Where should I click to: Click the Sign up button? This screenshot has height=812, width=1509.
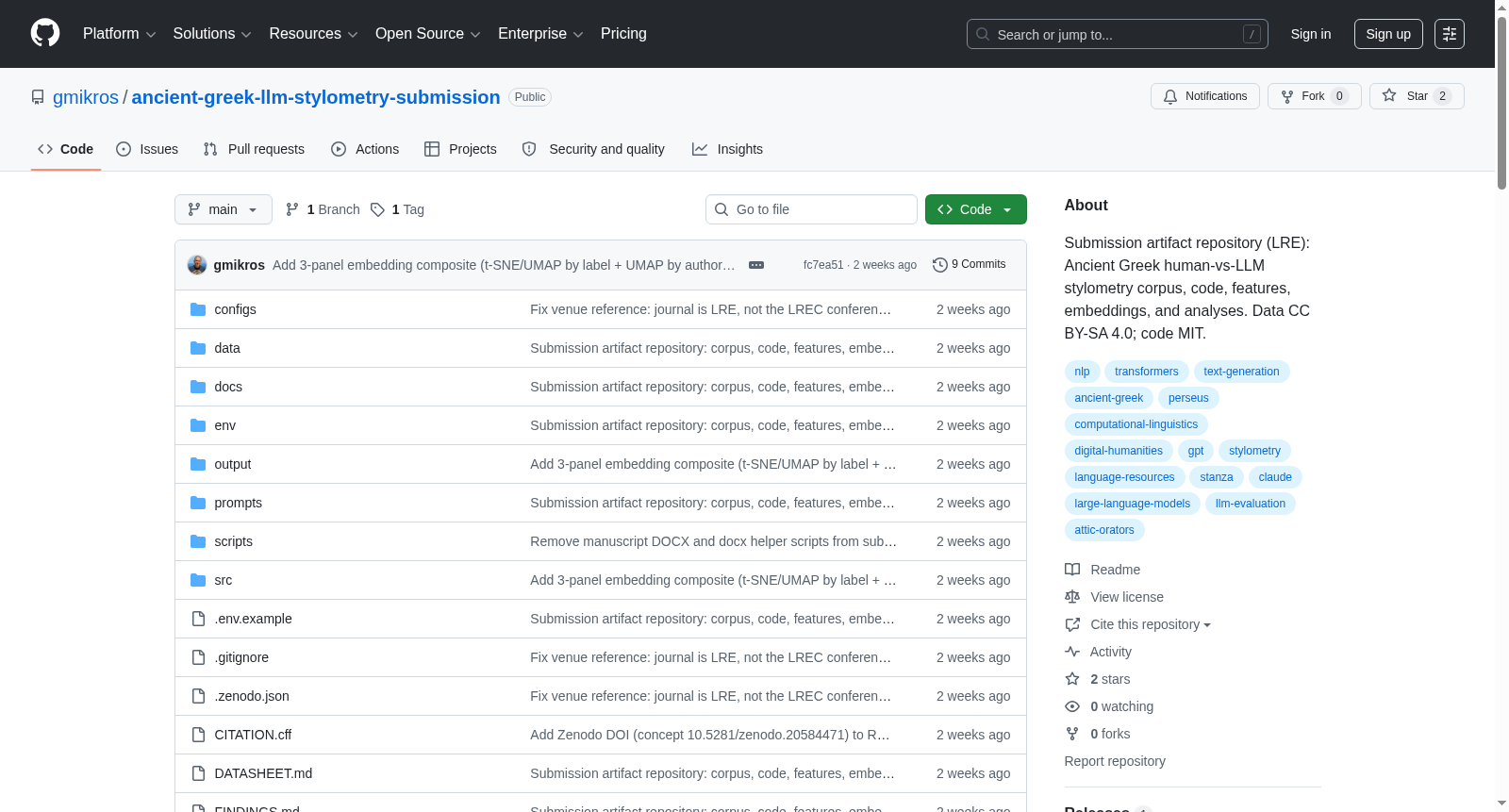tap(1388, 34)
